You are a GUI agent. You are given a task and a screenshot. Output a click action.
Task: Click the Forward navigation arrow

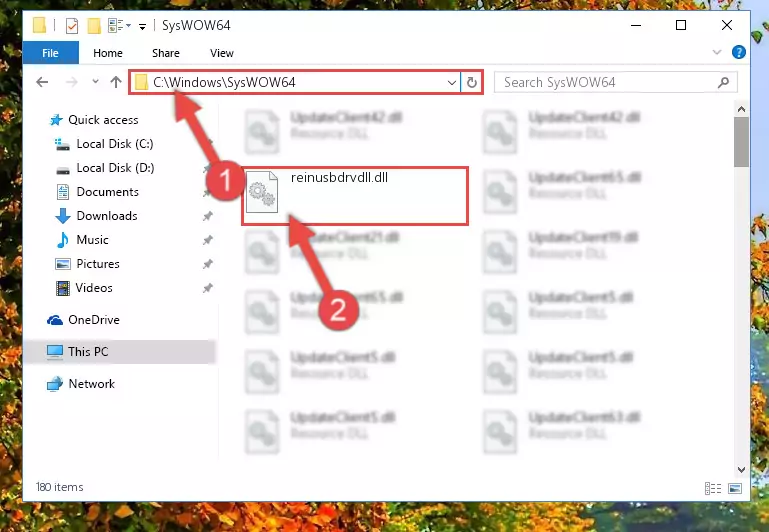[72, 82]
